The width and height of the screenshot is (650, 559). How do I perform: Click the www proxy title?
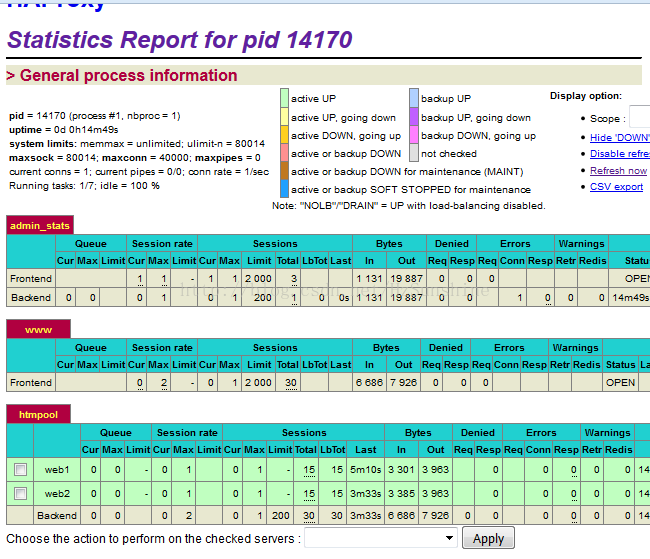pyautogui.click(x=39, y=330)
